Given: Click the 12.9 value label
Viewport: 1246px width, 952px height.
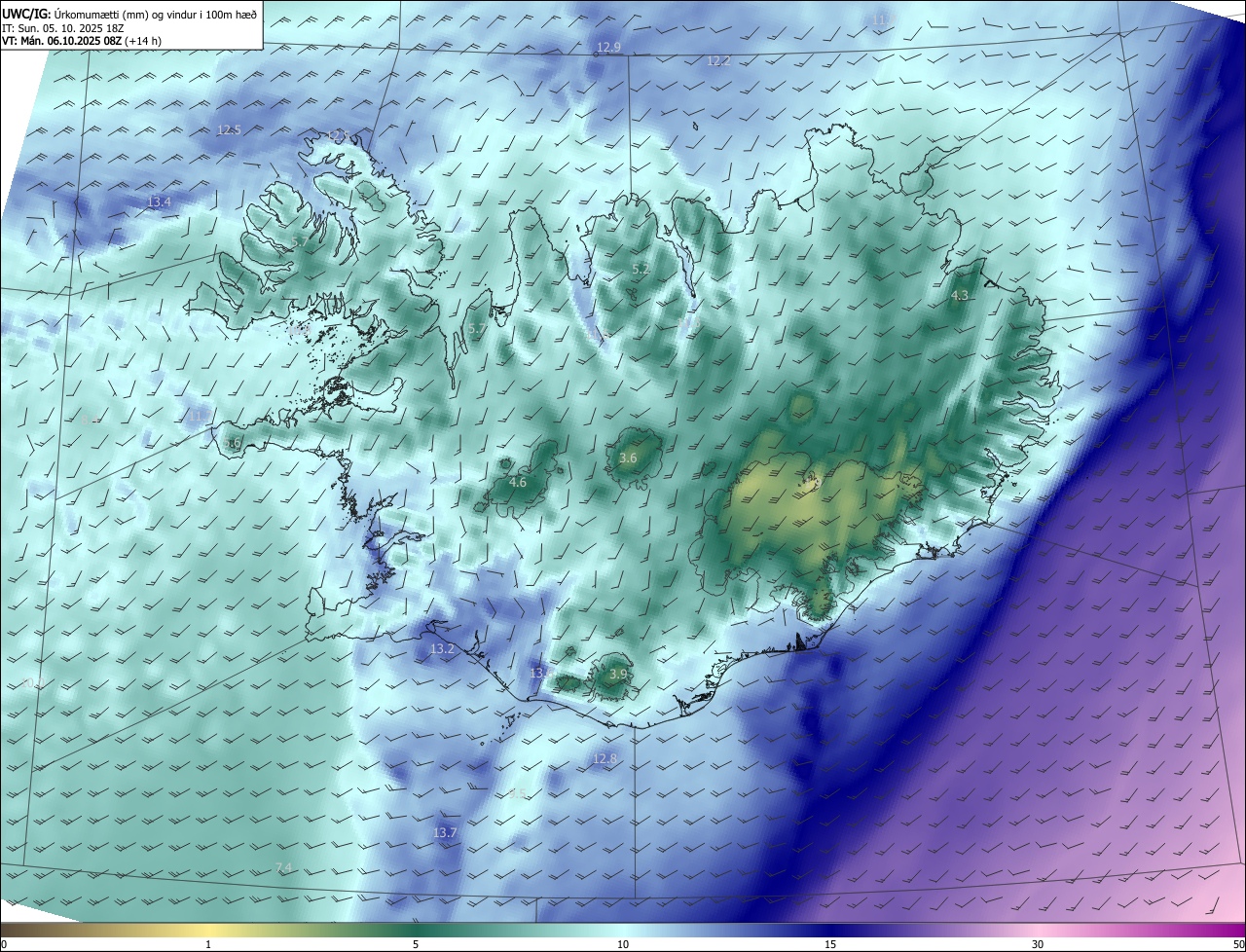Looking at the screenshot, I should (x=608, y=47).
